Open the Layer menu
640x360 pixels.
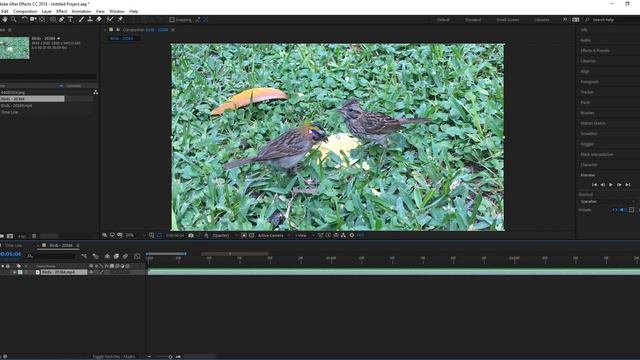click(x=47, y=11)
